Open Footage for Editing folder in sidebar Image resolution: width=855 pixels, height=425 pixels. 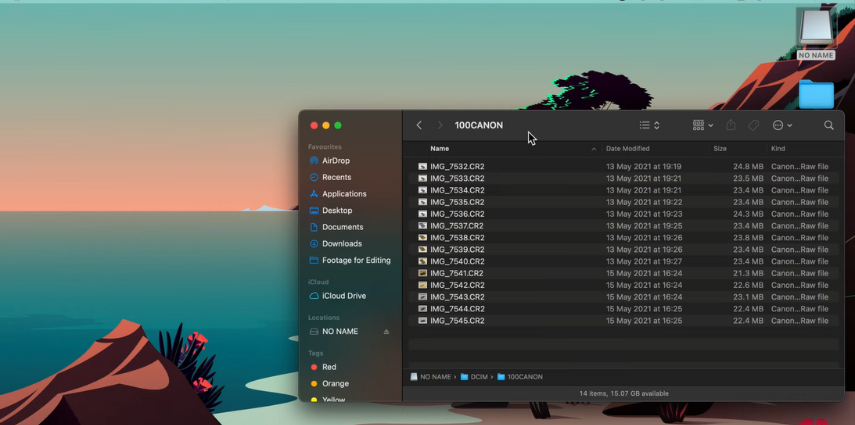tap(355, 260)
